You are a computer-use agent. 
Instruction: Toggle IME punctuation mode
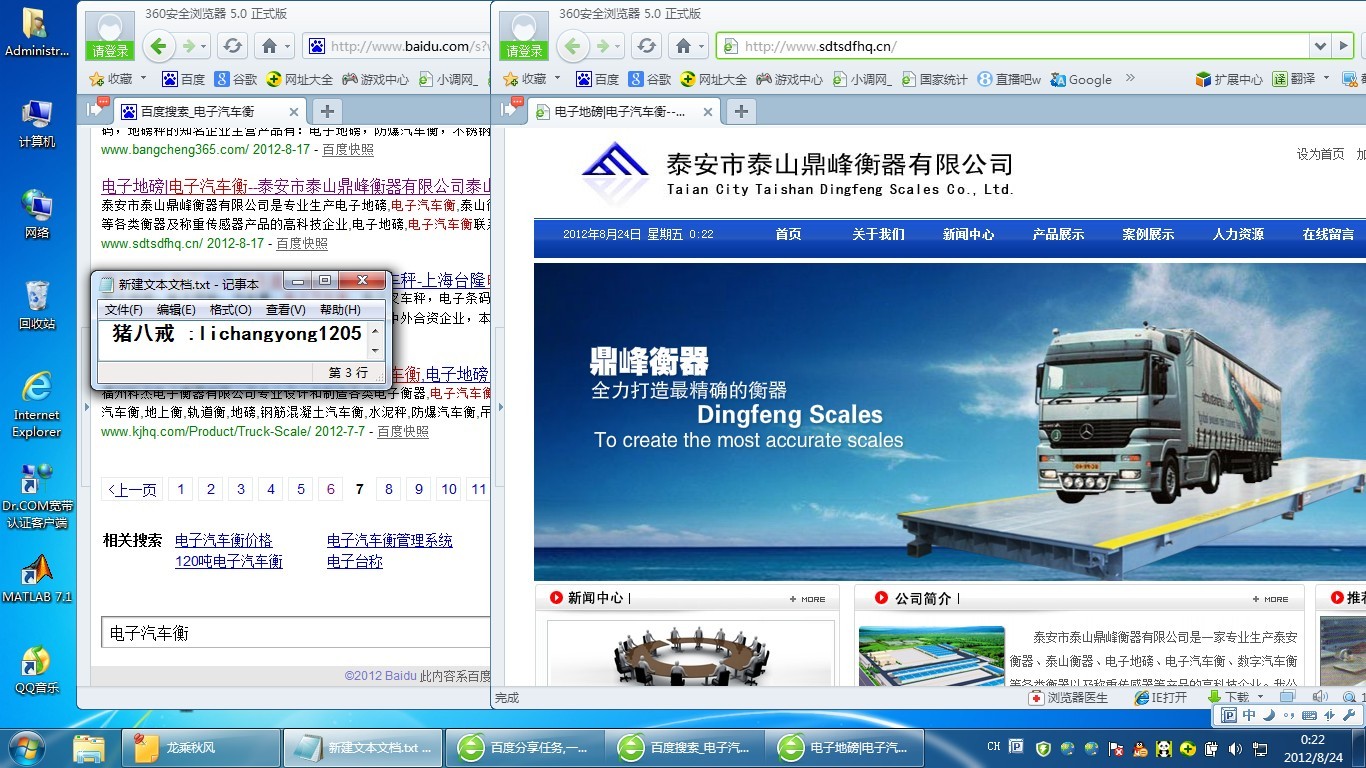click(1288, 715)
